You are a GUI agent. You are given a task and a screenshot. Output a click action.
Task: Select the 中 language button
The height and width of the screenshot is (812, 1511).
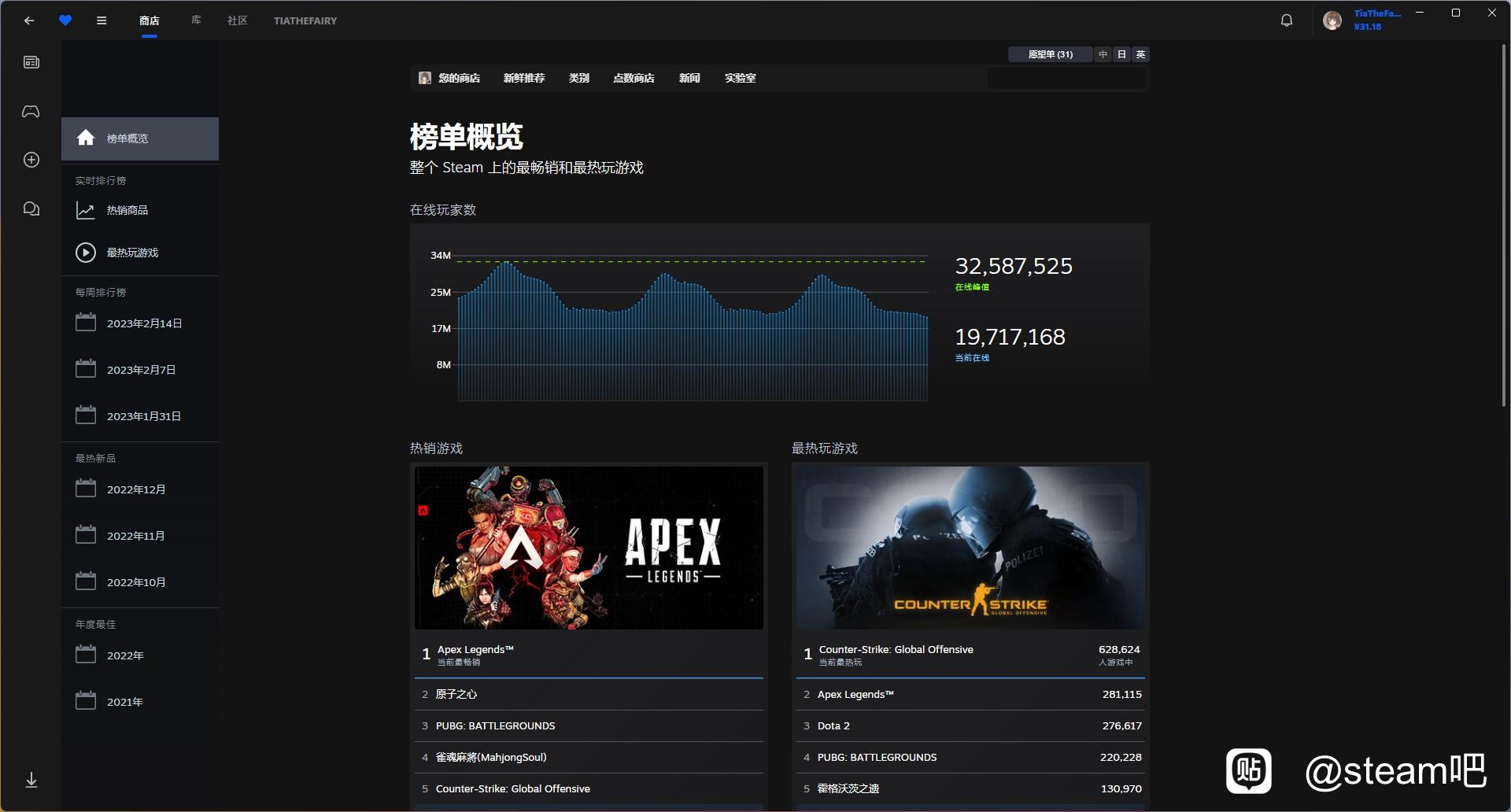tap(1103, 54)
